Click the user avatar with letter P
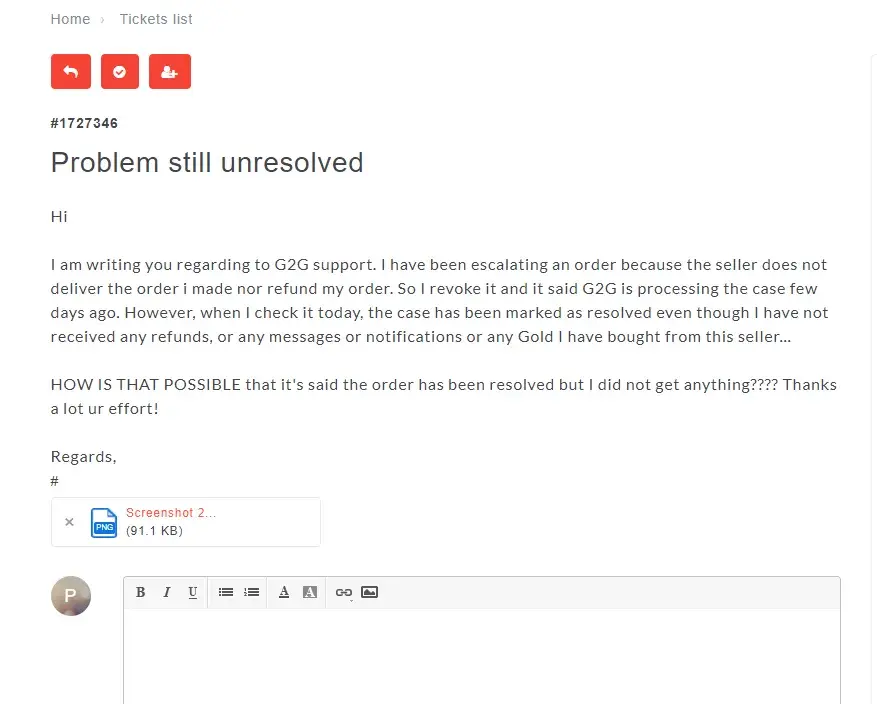This screenshot has width=877, height=704. point(71,596)
